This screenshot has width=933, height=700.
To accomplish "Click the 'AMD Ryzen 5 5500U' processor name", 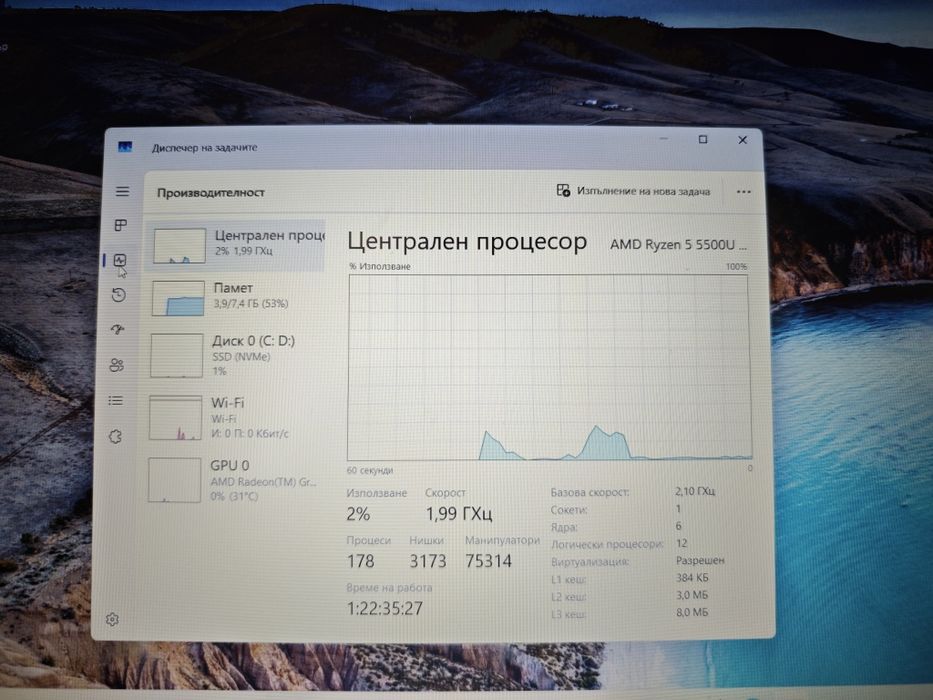I will (x=678, y=244).
